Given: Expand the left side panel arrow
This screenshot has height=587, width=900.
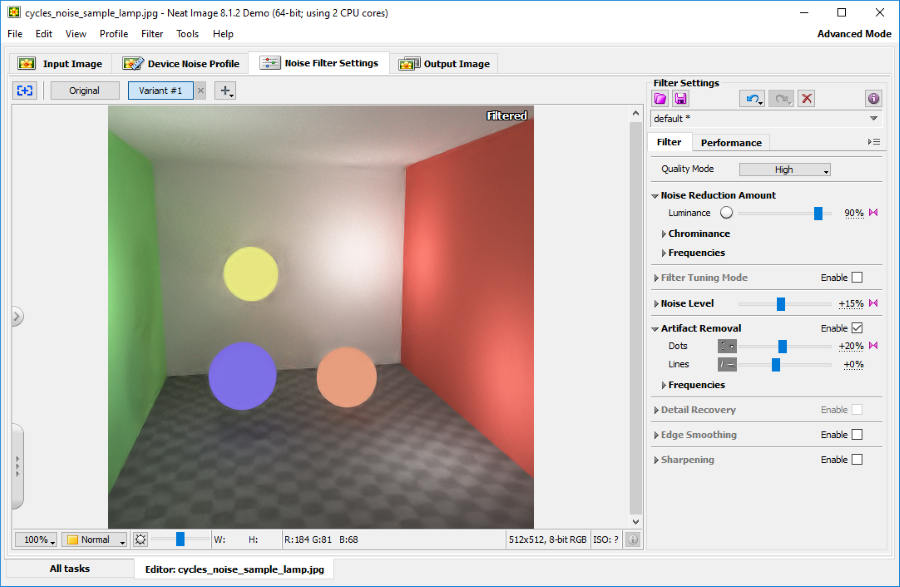Looking at the screenshot, I should (x=17, y=316).
